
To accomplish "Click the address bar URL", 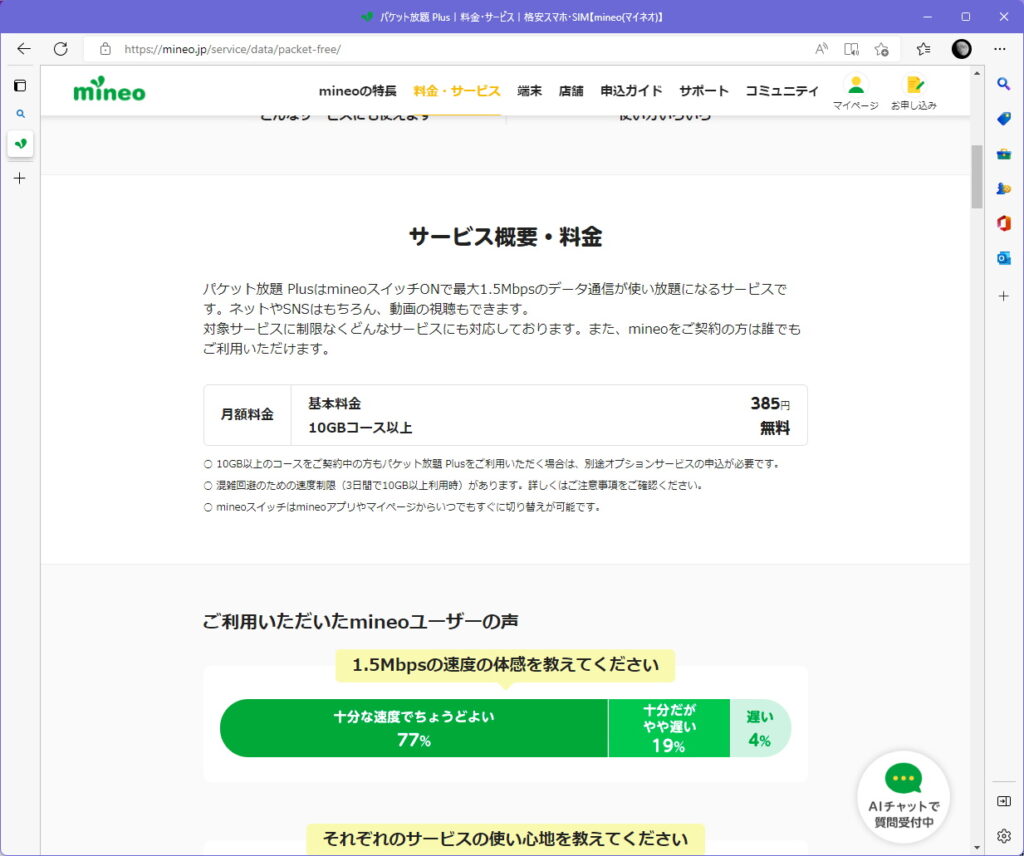I will [232, 49].
